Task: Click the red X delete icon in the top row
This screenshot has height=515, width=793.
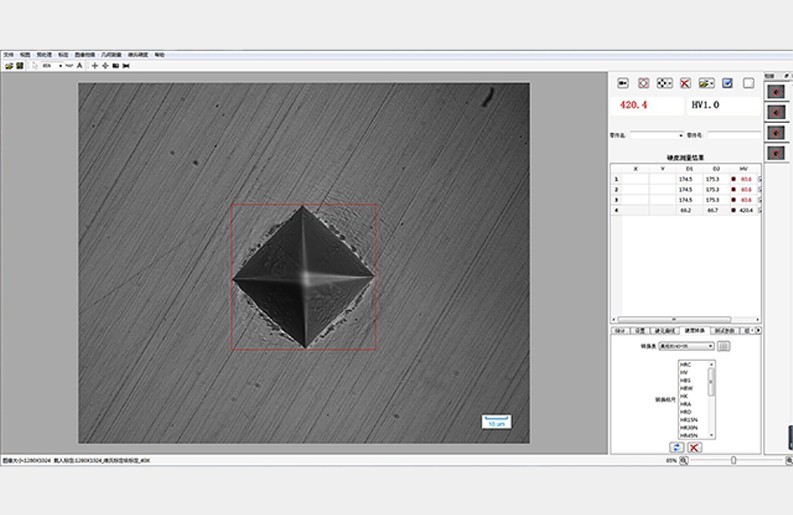Action: click(685, 83)
